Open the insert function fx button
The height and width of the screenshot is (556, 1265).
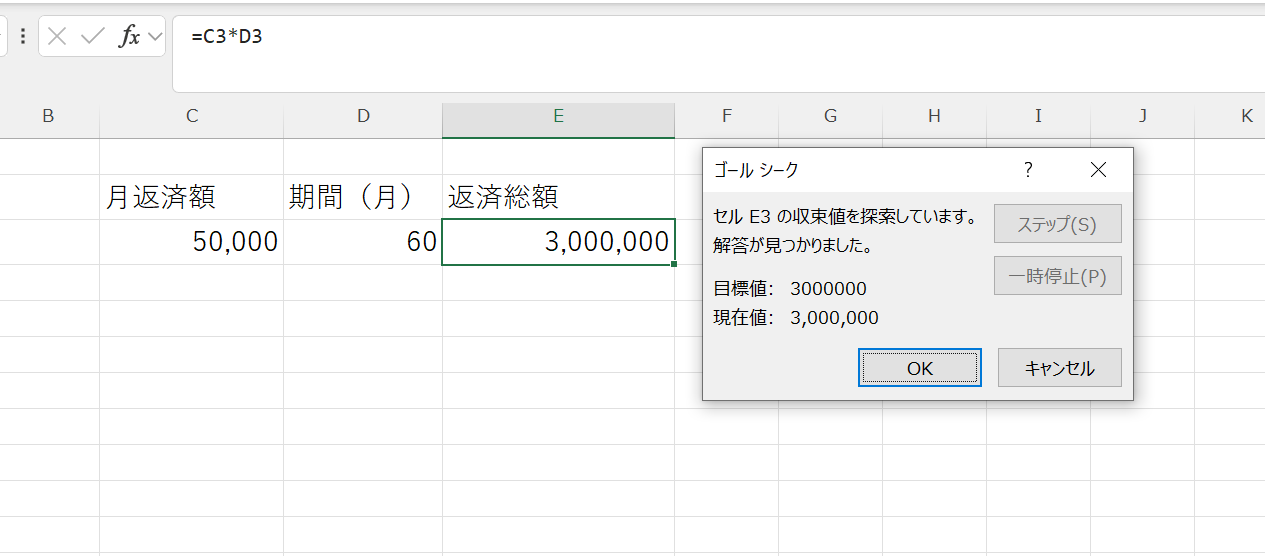130,37
